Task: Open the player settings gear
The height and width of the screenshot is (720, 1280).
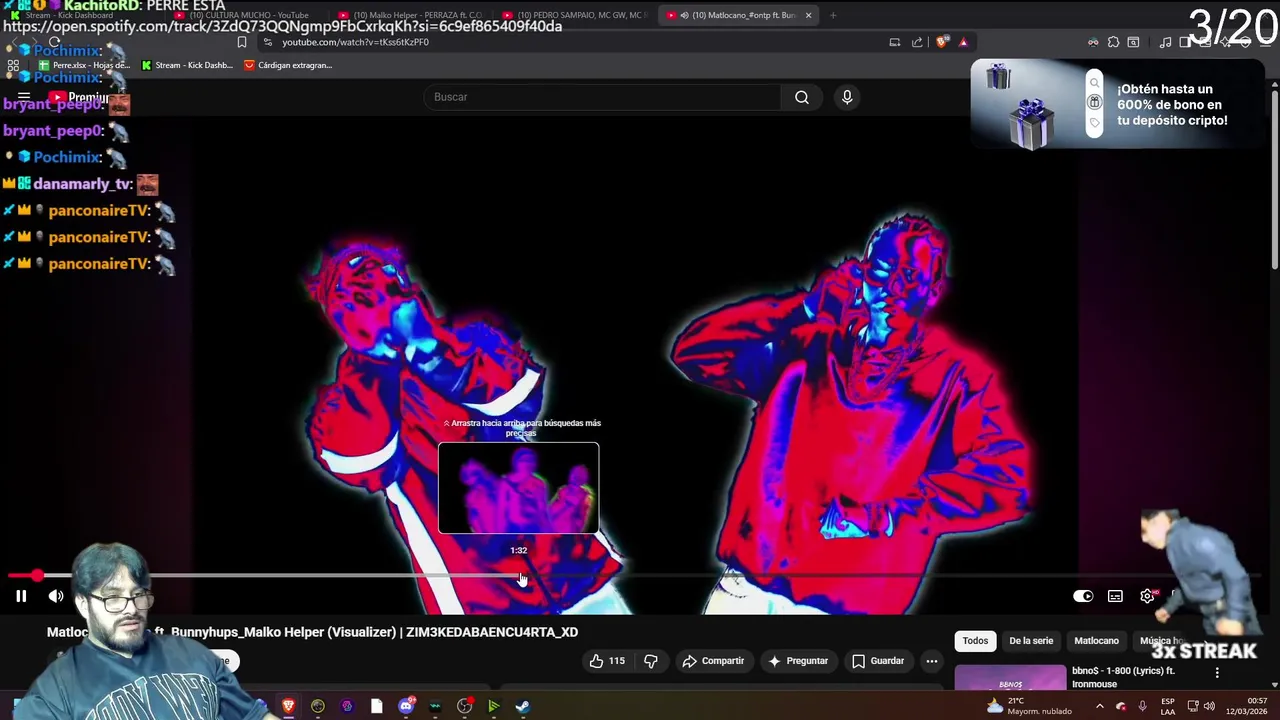Action: tap(1147, 596)
